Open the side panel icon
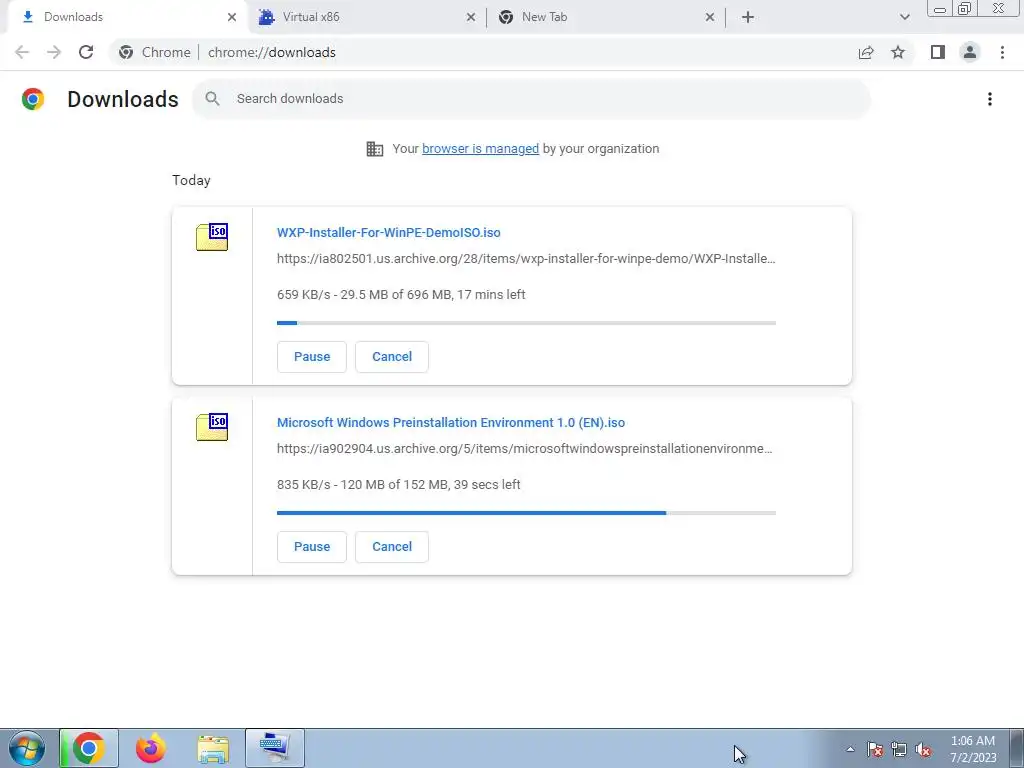 point(938,52)
